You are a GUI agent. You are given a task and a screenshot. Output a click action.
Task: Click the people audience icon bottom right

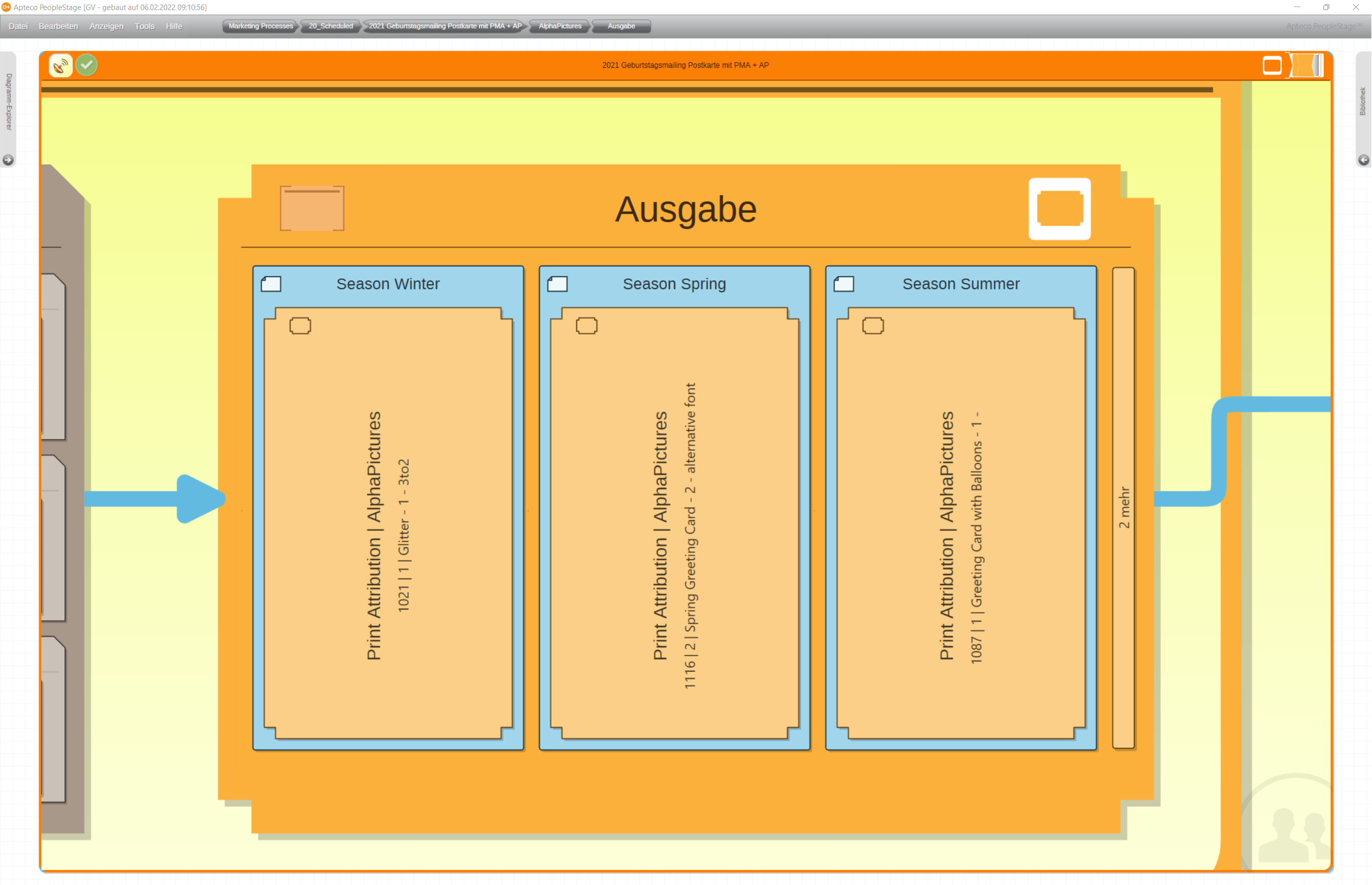tap(1294, 834)
